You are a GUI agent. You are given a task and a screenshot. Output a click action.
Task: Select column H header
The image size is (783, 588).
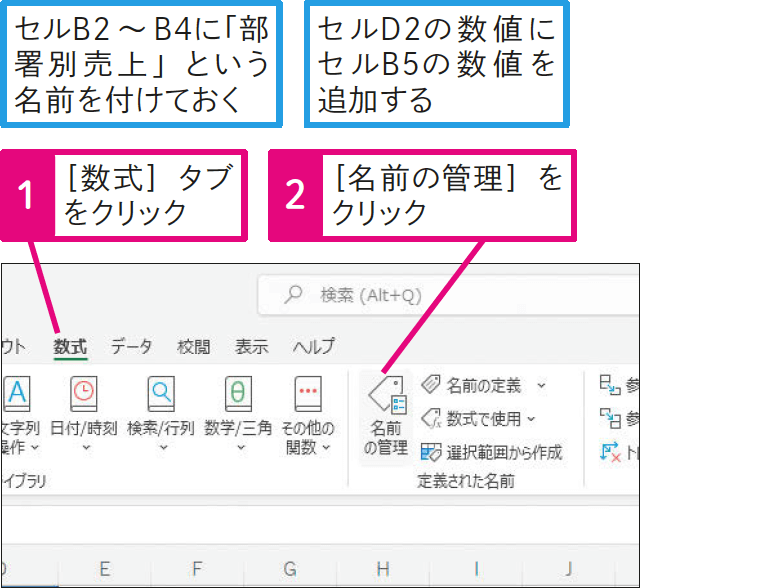coord(383,569)
